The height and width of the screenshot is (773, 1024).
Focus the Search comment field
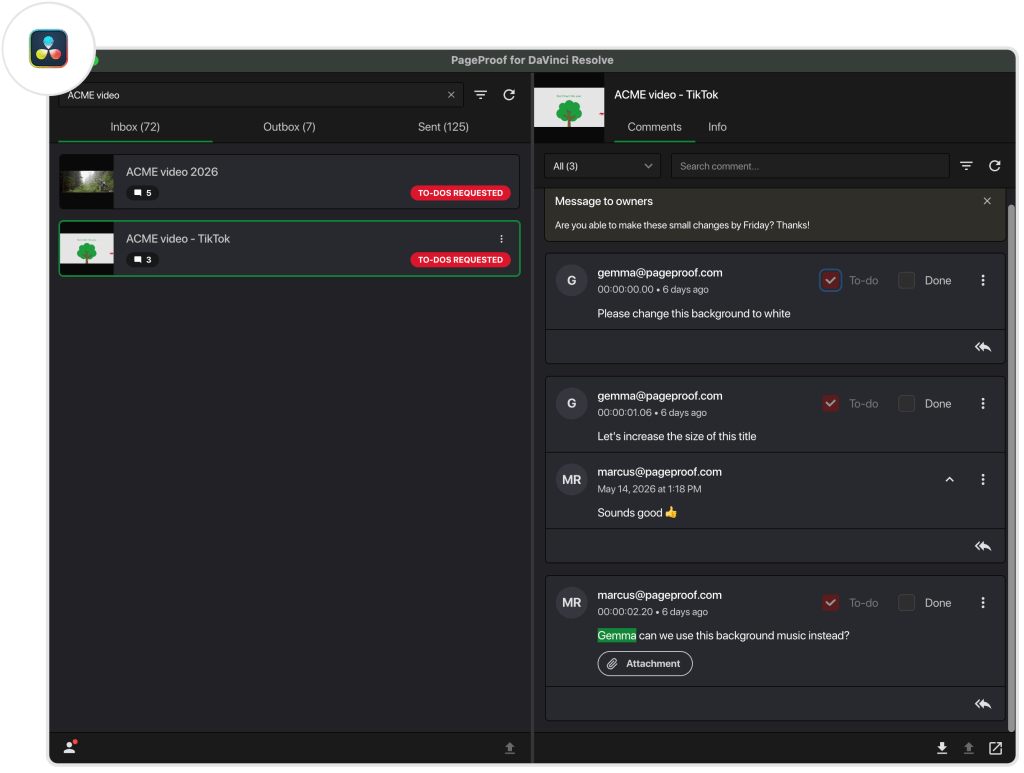[810, 166]
